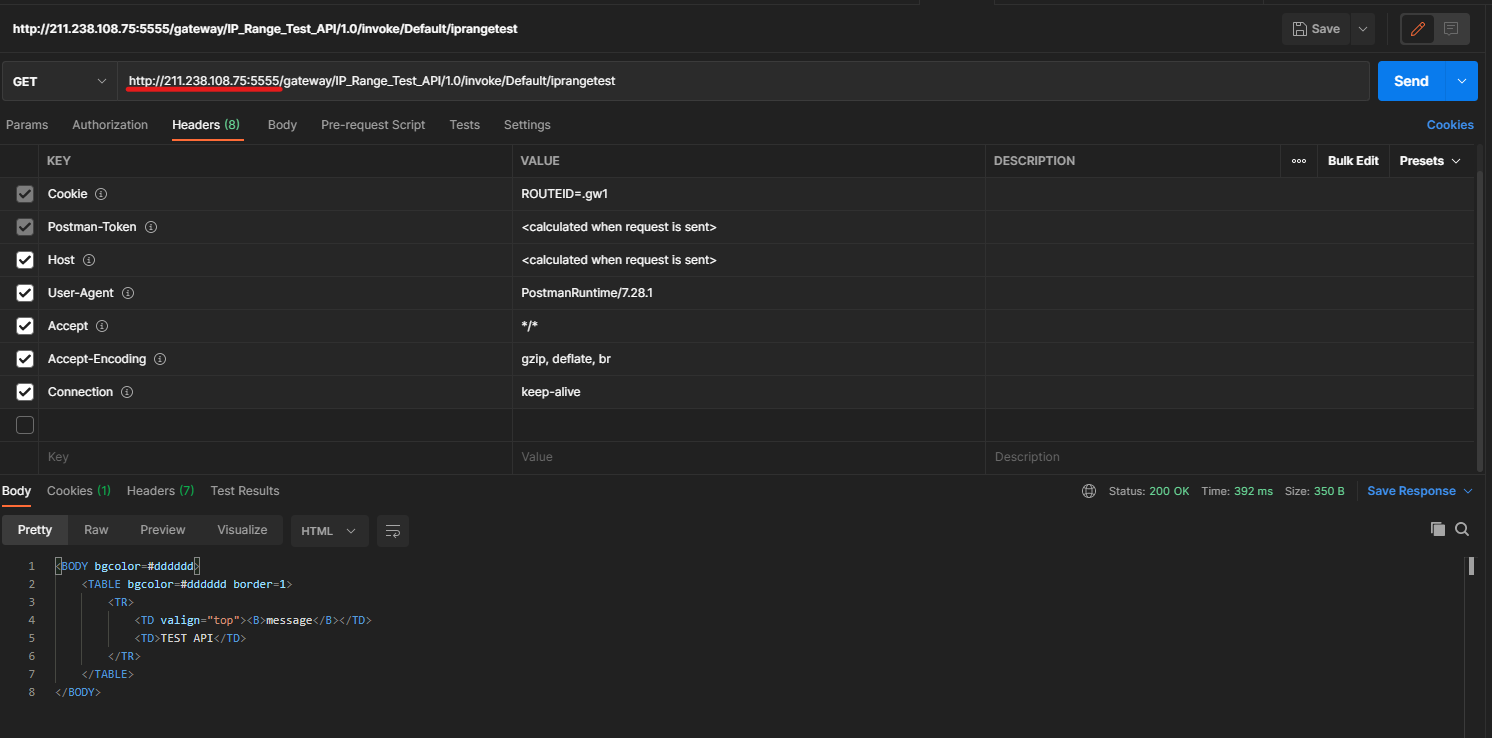Click the info icon beside Cookie
This screenshot has height=738, width=1492.
click(101, 194)
